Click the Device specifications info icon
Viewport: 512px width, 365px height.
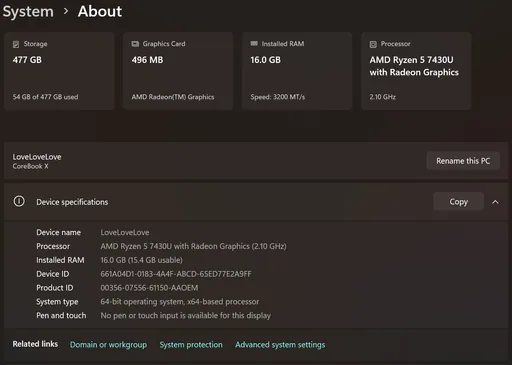click(19, 201)
